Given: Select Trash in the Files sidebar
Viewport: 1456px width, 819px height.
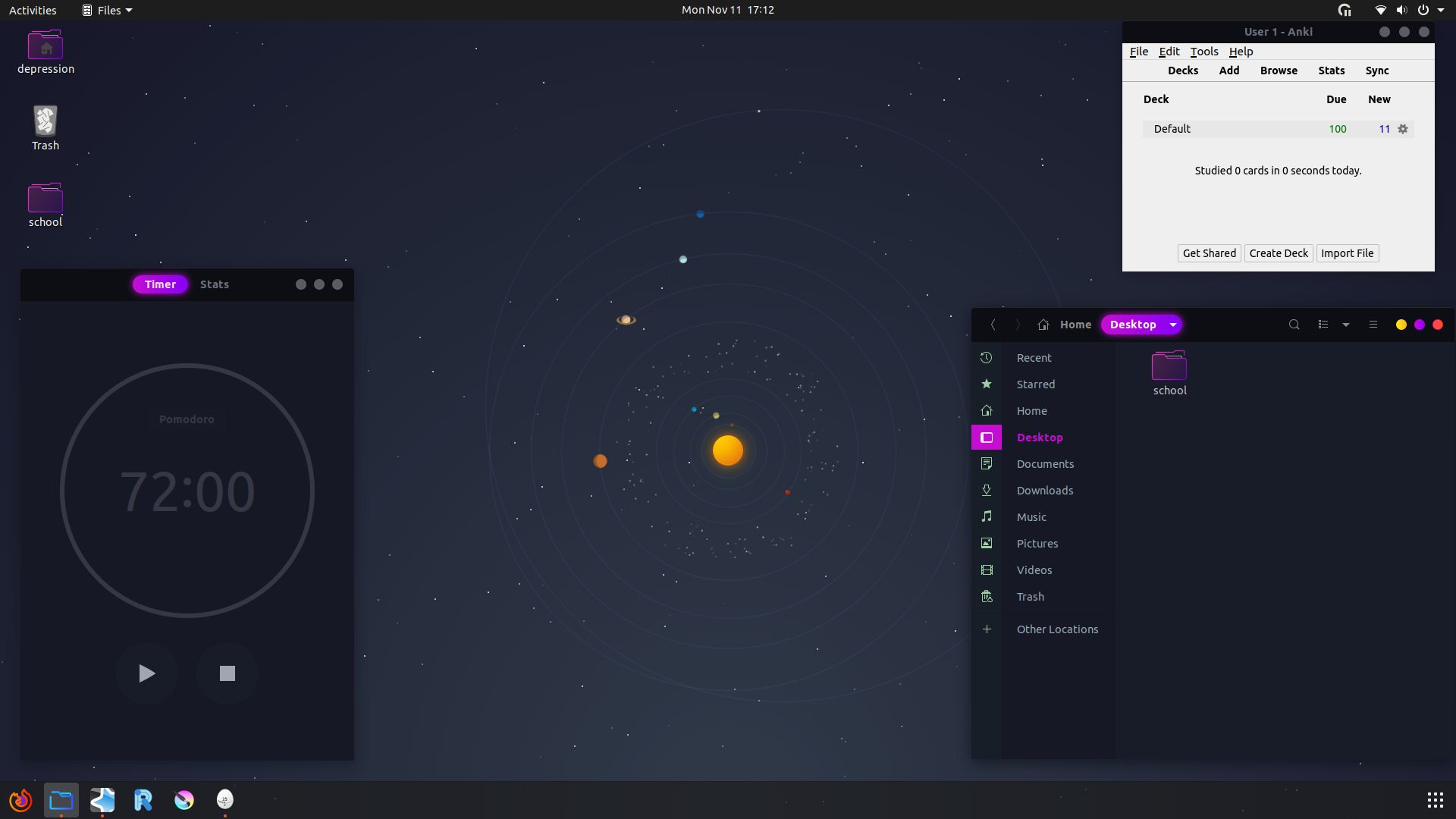Looking at the screenshot, I should pos(1031,596).
